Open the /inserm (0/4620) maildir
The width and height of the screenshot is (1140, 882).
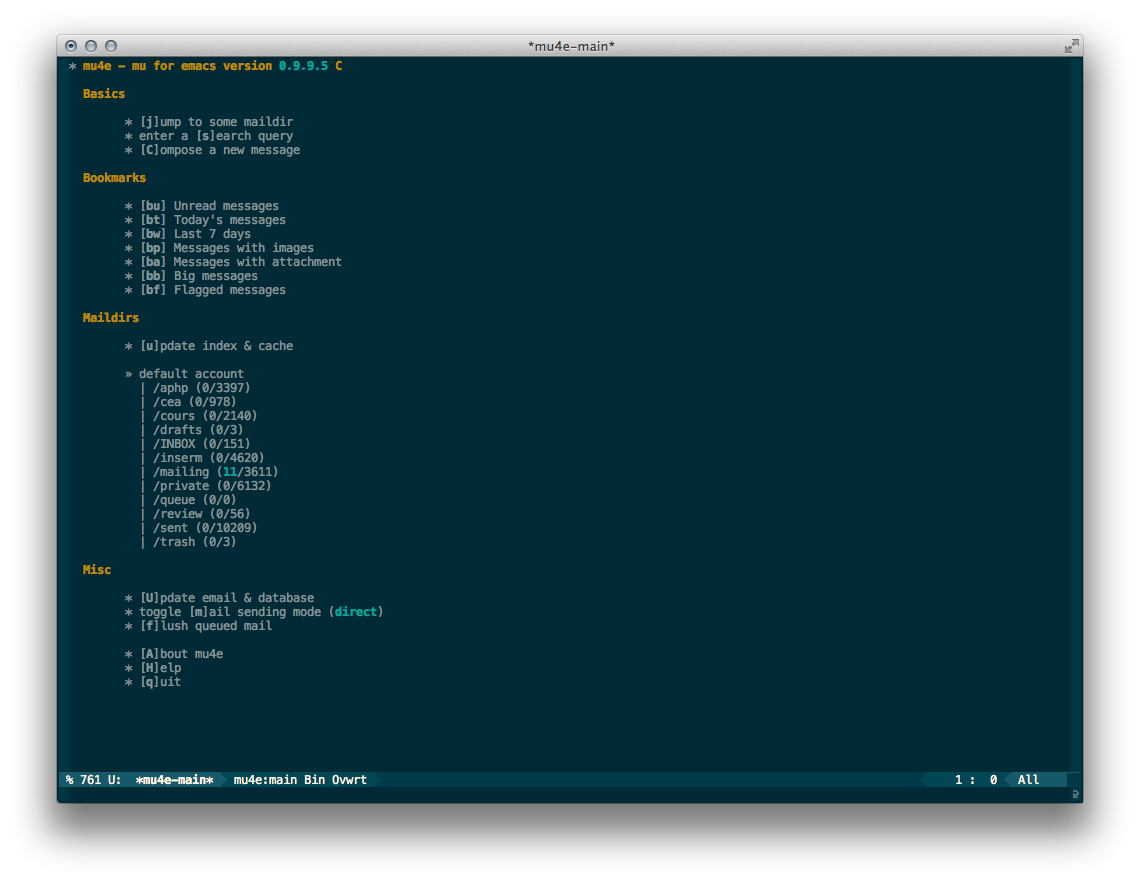[209, 457]
